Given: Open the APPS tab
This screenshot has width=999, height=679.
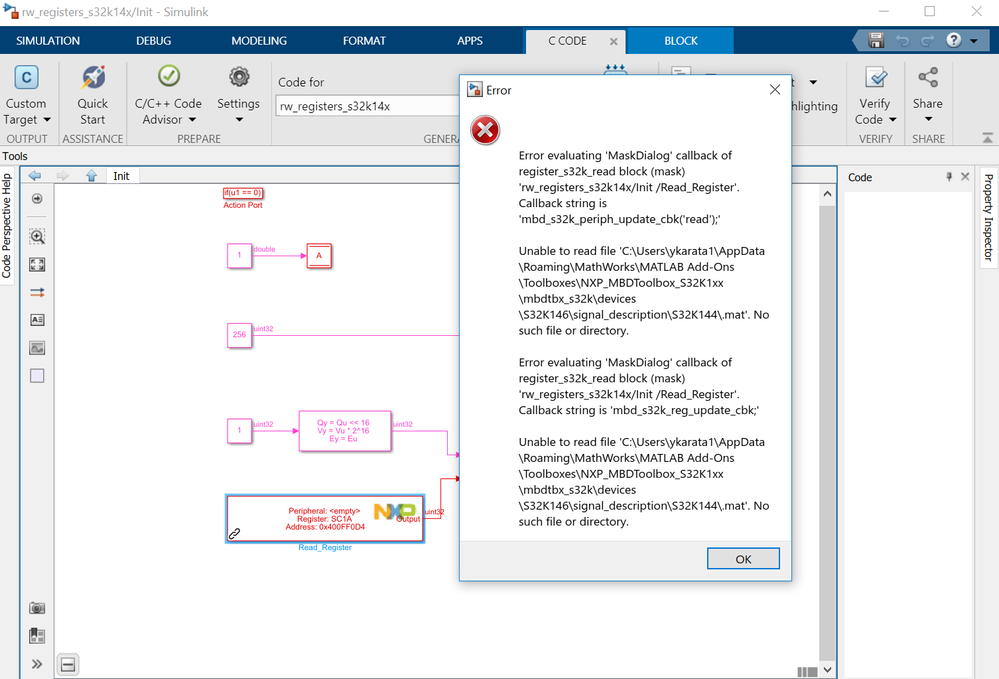Looking at the screenshot, I should pyautogui.click(x=470, y=41).
